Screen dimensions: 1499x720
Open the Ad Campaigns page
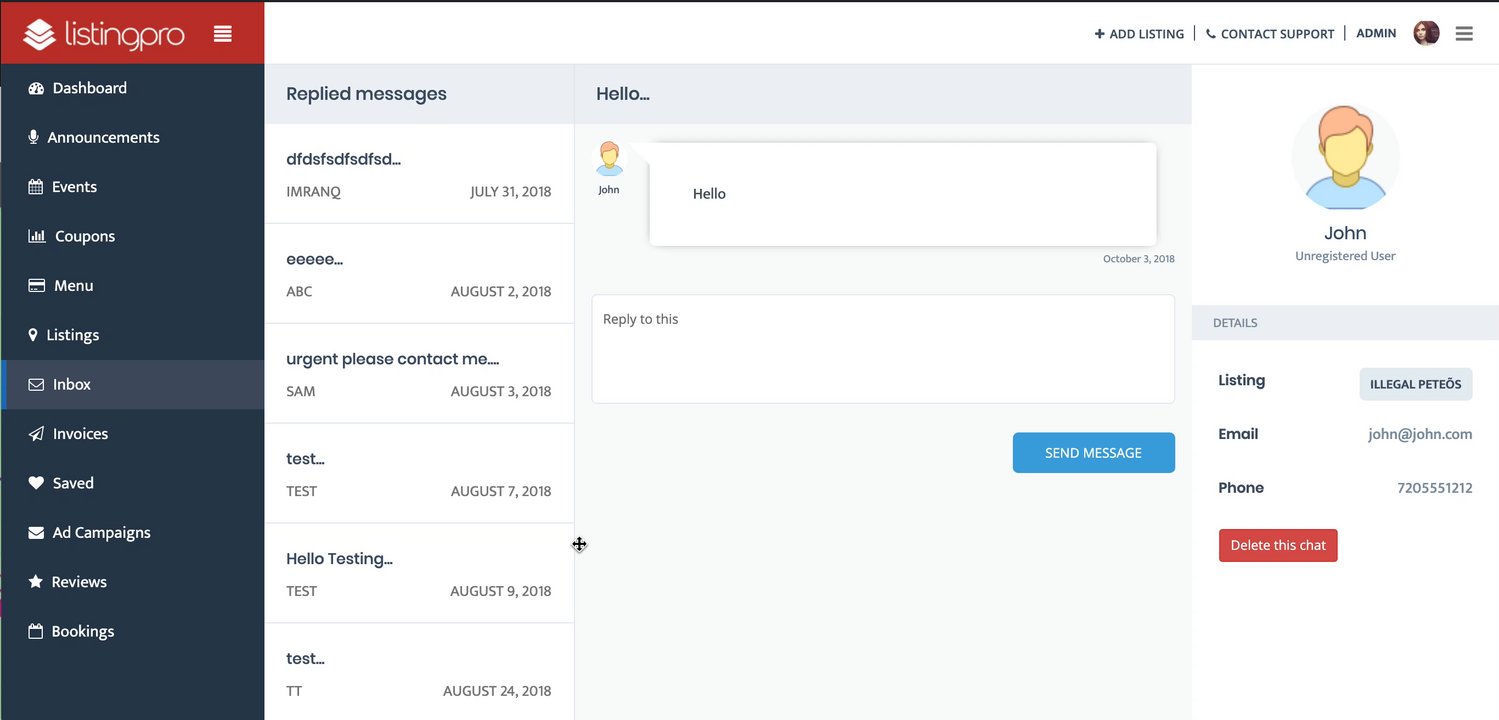[101, 532]
